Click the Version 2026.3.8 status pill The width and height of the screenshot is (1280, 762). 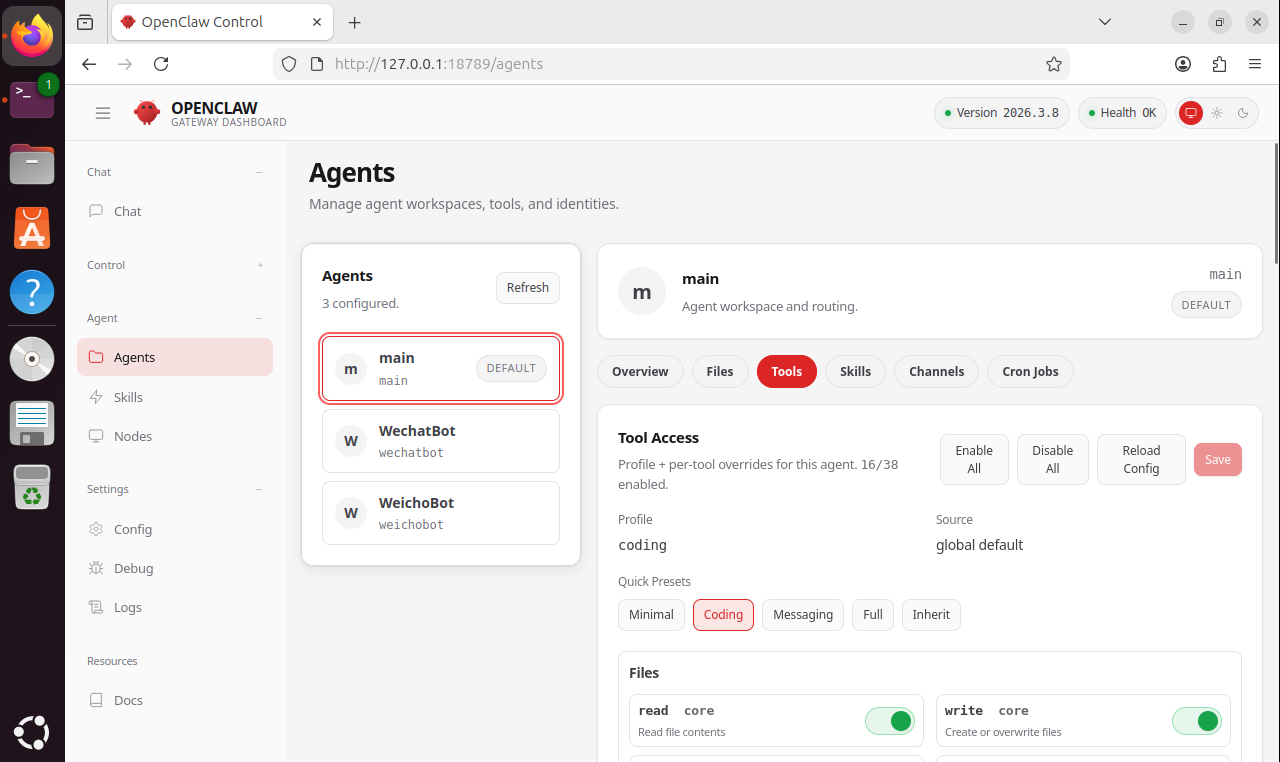1002,113
